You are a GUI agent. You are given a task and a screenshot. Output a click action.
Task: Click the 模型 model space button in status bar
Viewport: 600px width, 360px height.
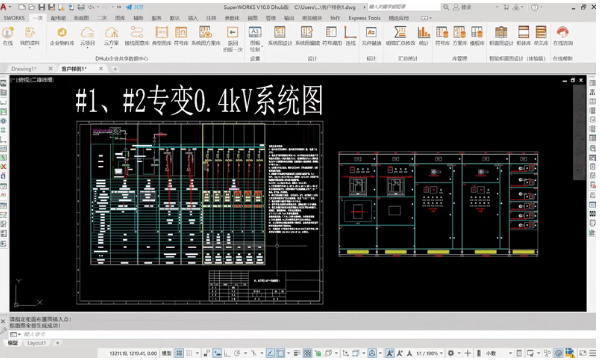(166, 353)
